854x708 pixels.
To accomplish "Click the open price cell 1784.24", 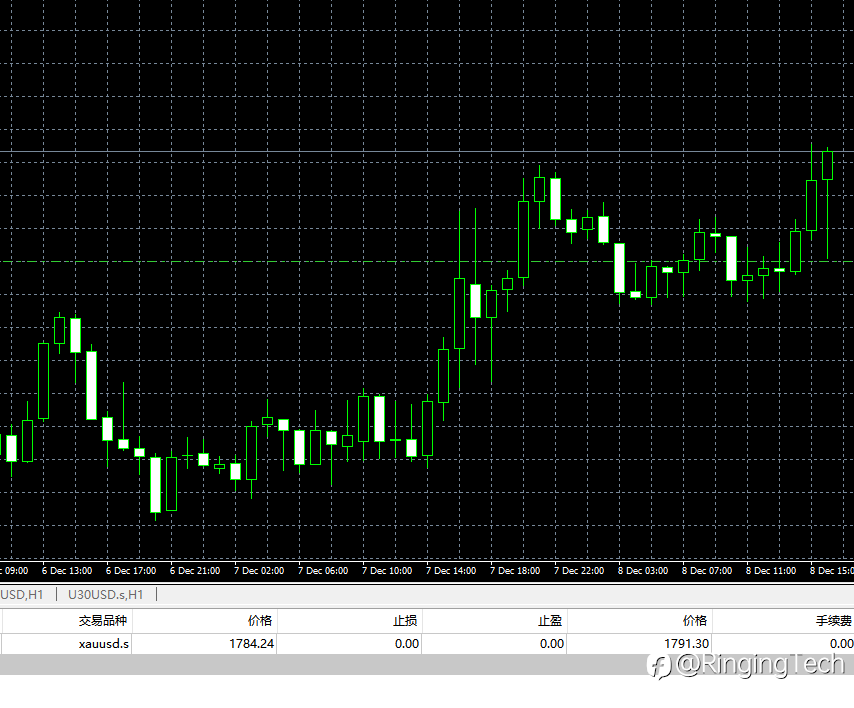I will pos(251,644).
